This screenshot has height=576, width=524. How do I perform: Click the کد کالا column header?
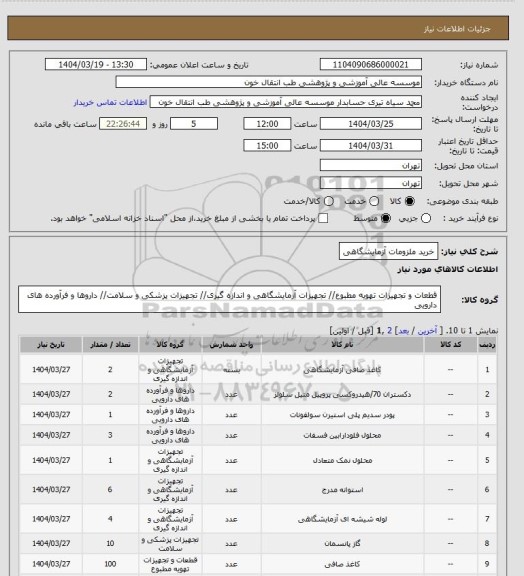450,345
